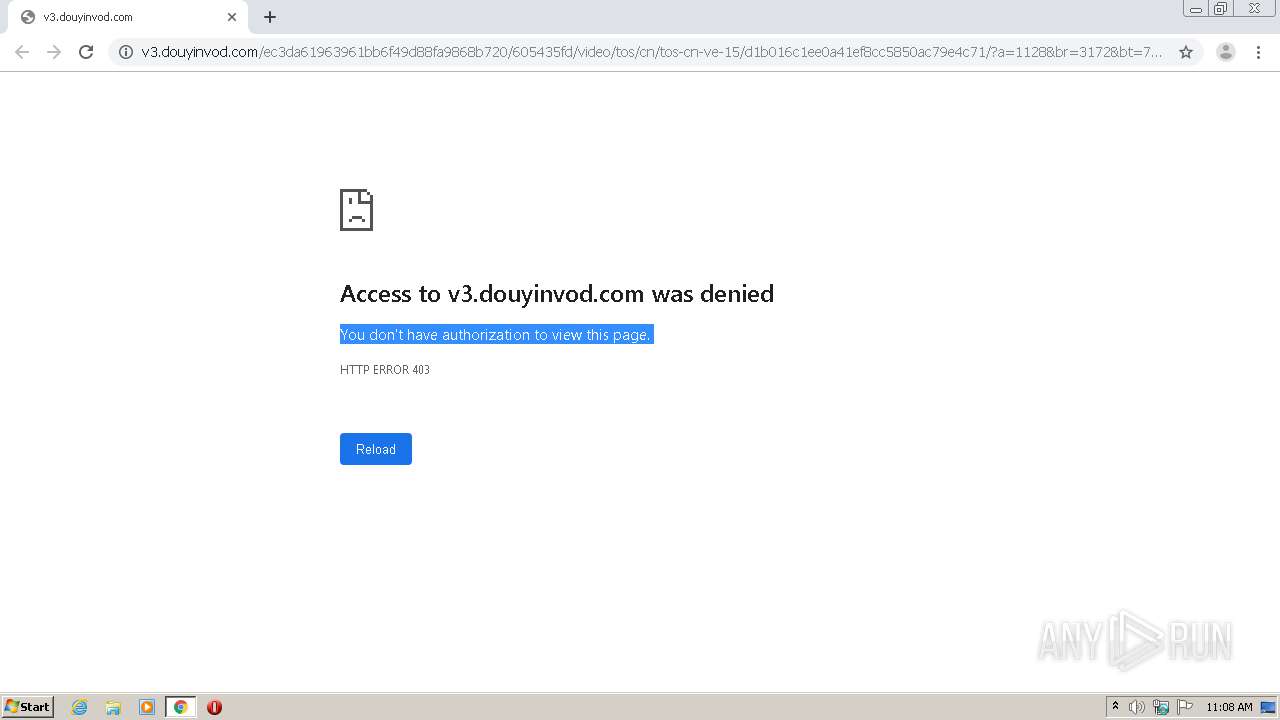Click the network tray icon
Image resolution: width=1280 pixels, height=720 pixels.
(x=1161, y=707)
